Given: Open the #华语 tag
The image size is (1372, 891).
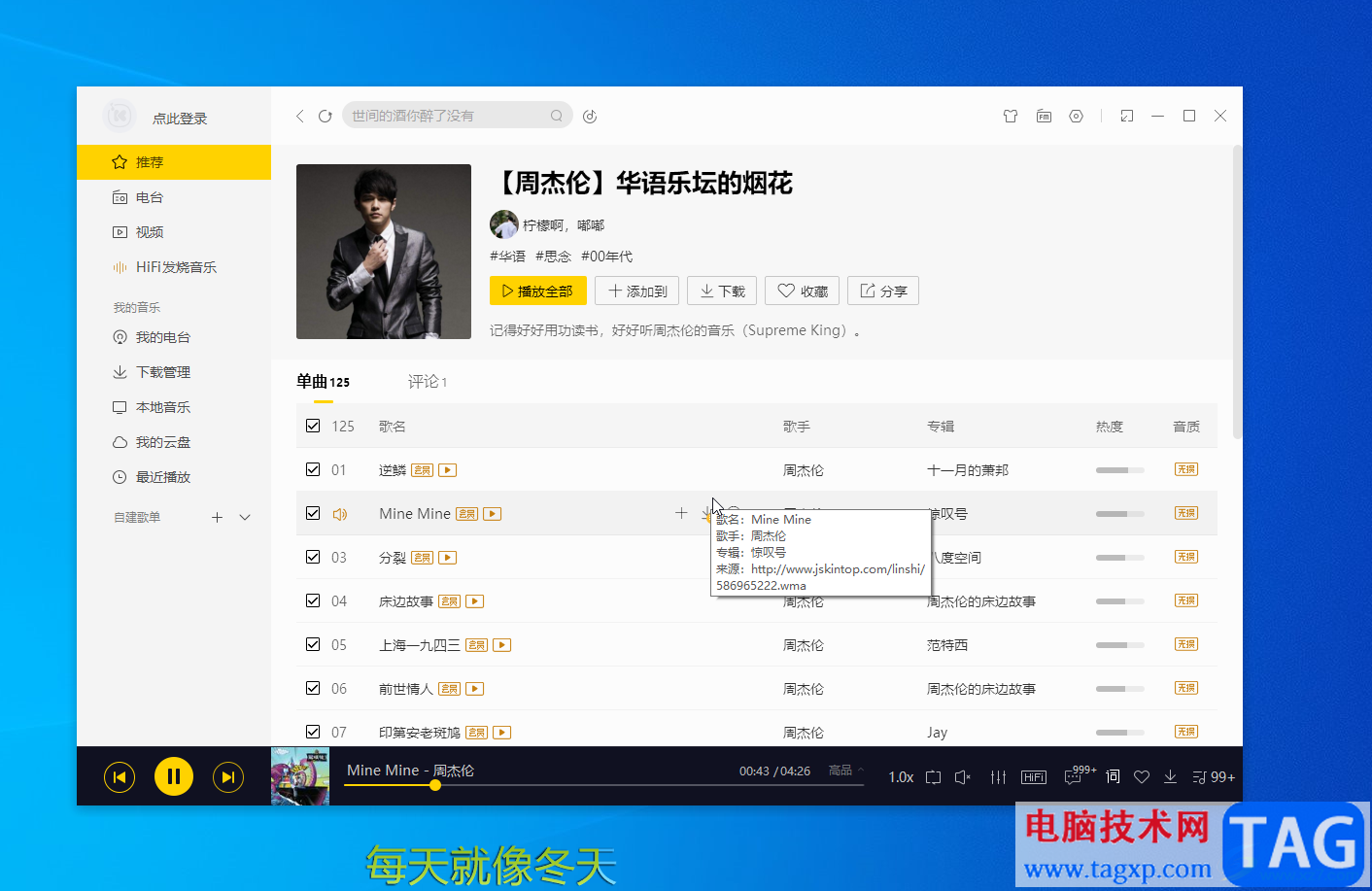Looking at the screenshot, I should (507, 257).
